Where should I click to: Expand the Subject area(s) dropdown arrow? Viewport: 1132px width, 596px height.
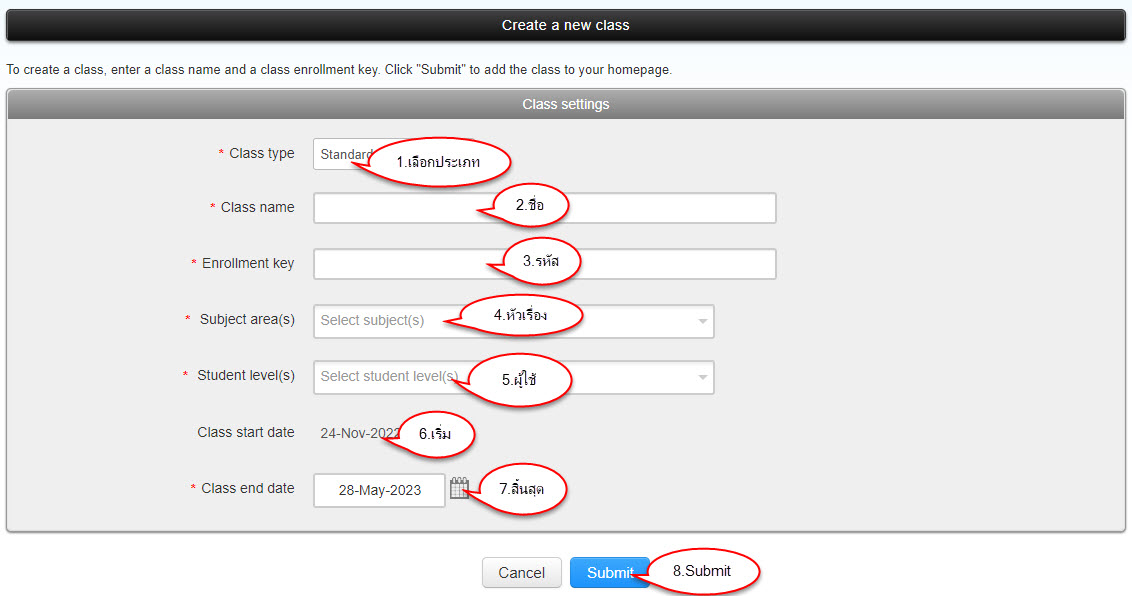[702, 321]
